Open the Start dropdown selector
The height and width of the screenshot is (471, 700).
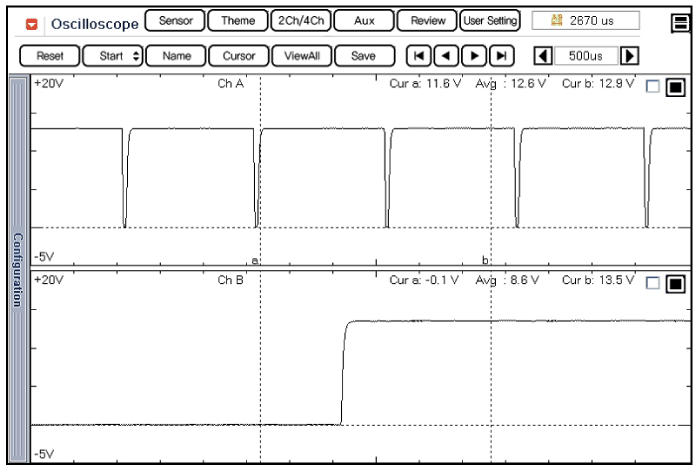pos(111,57)
